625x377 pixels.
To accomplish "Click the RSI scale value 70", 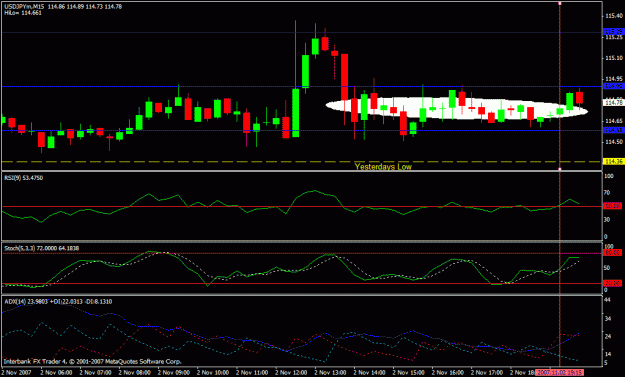I will click(x=607, y=193).
